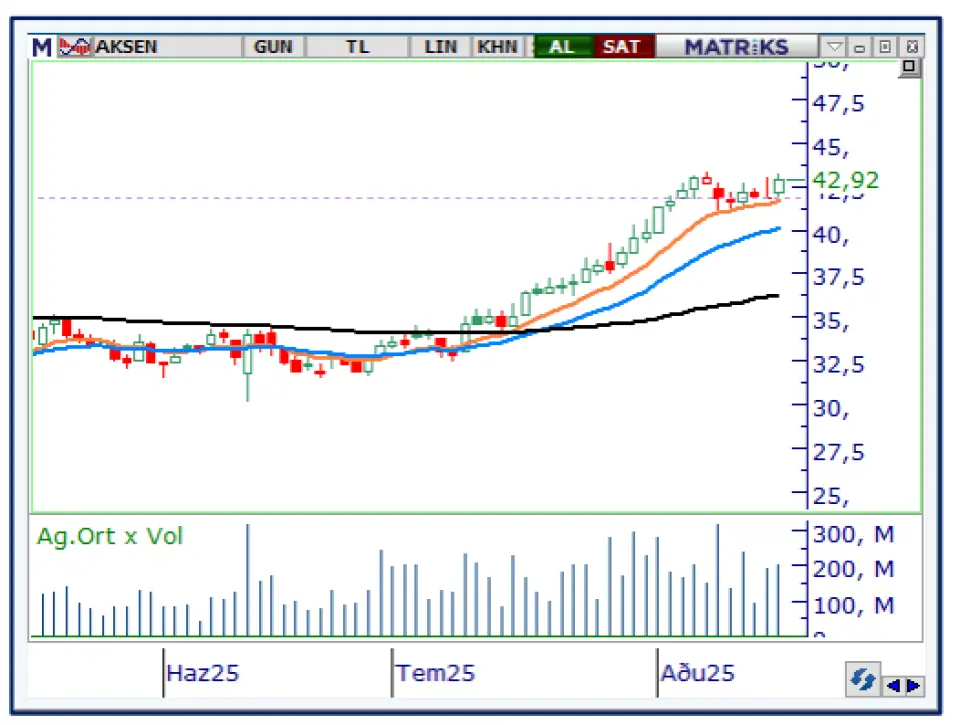Click the 37,5 price axis label
The image size is (960, 725).
838,277
